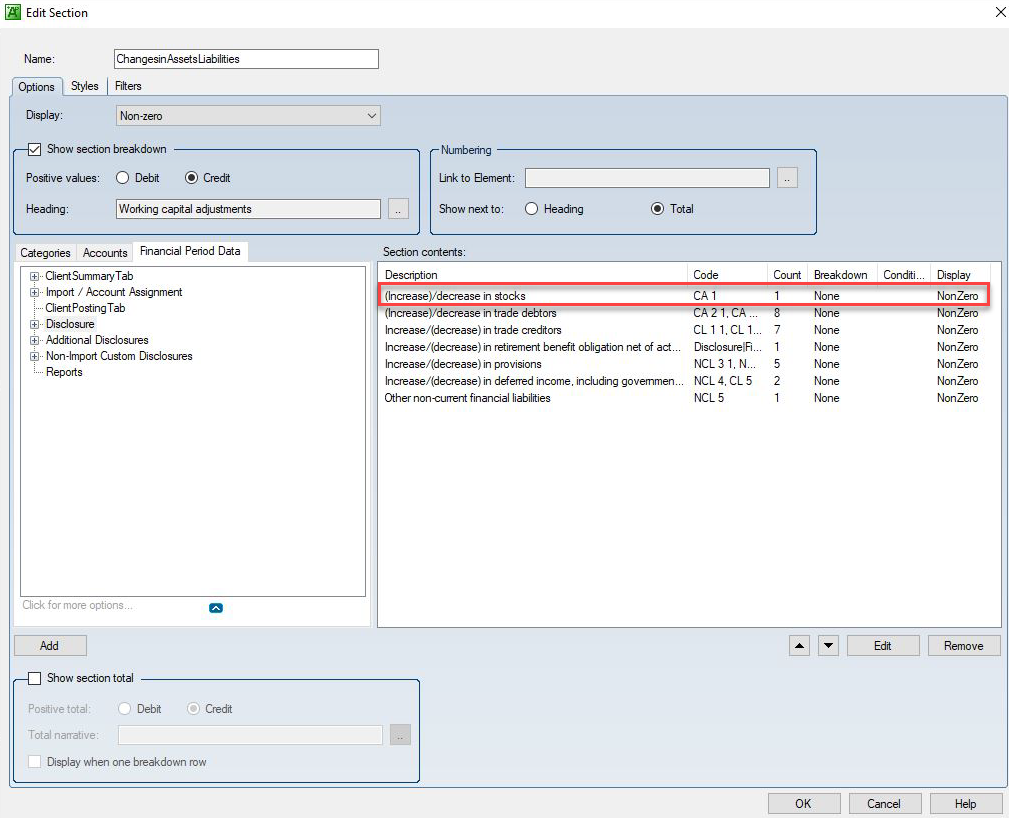Click the application icon in the title bar
The image size is (1009, 818).
pyautogui.click(x=14, y=12)
